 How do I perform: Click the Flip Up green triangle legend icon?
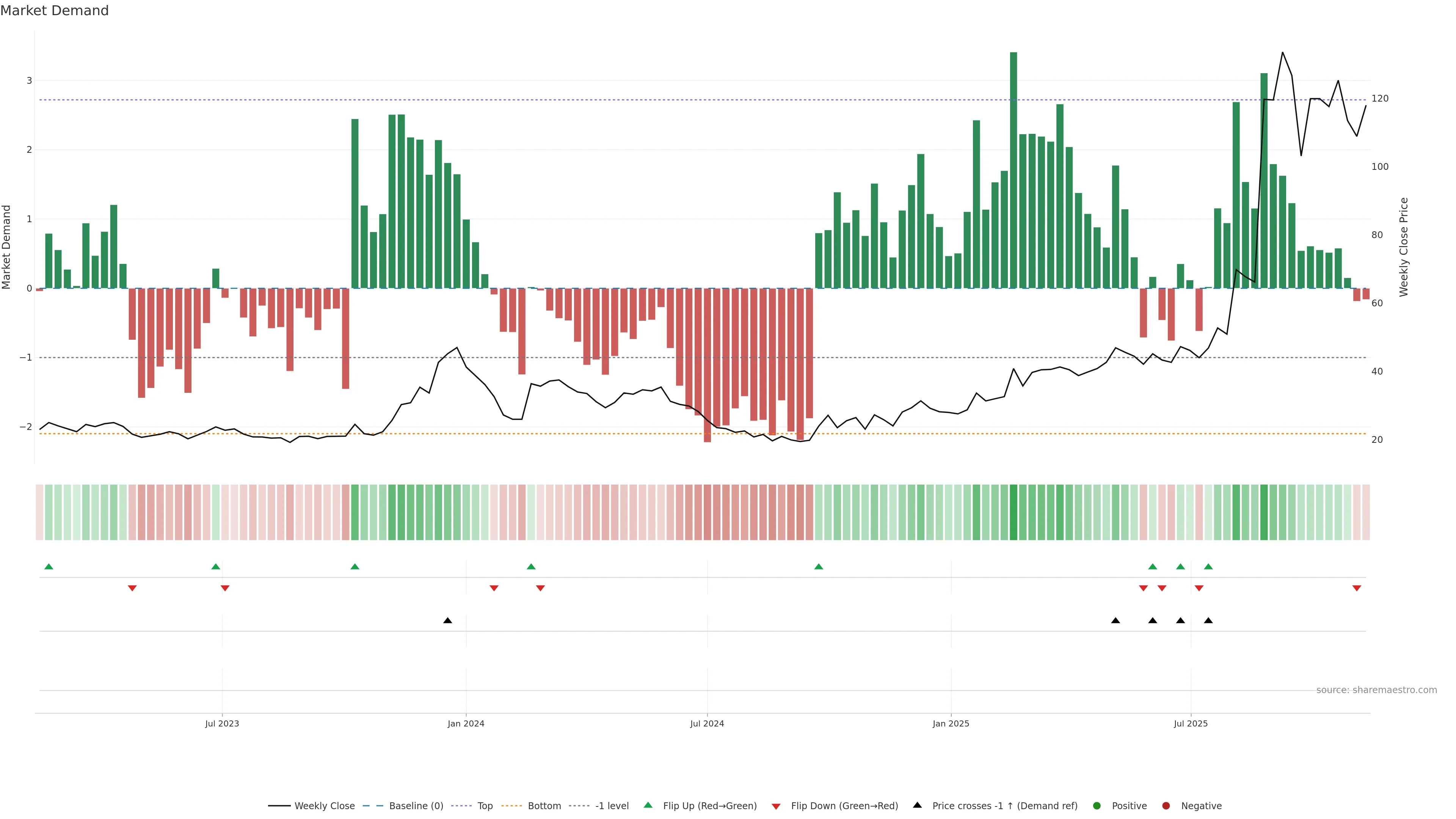click(648, 805)
